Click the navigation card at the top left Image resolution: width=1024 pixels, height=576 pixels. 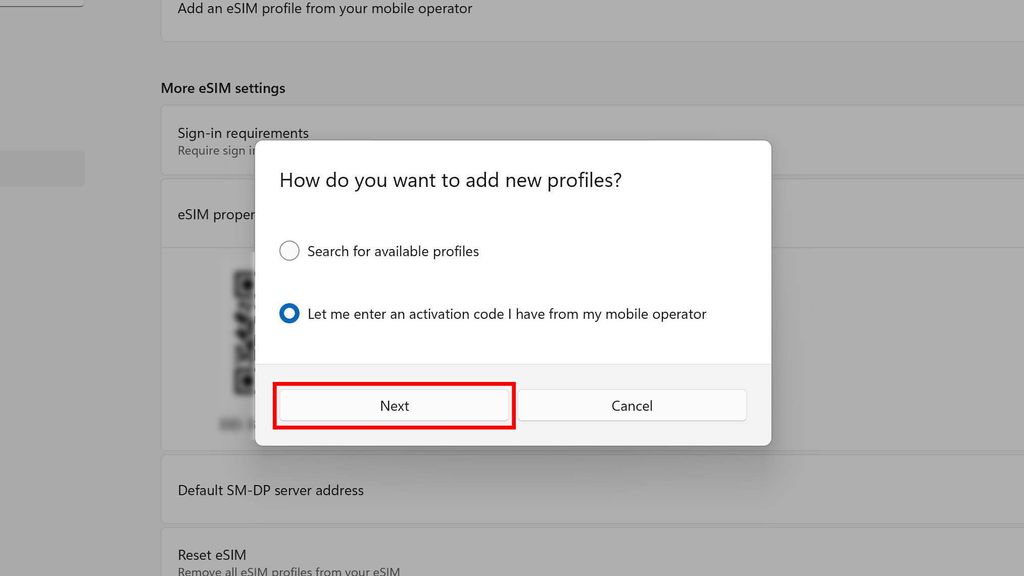(x=40, y=3)
